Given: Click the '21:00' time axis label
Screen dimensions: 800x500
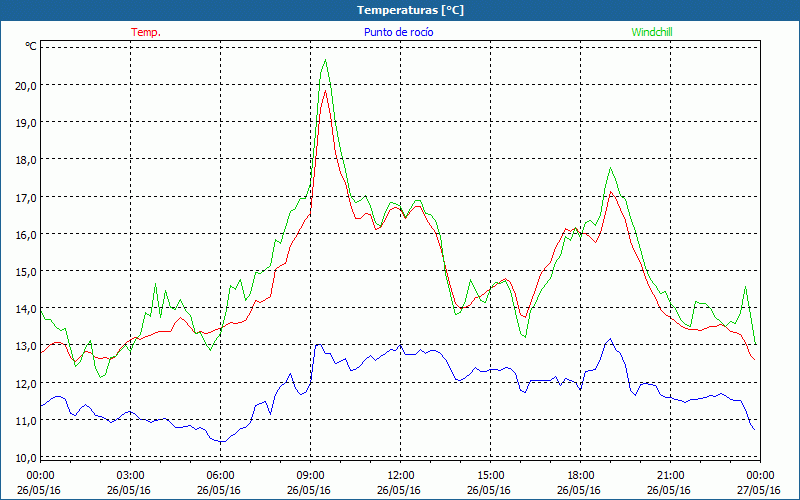Looking at the screenshot, I should coord(670,476).
